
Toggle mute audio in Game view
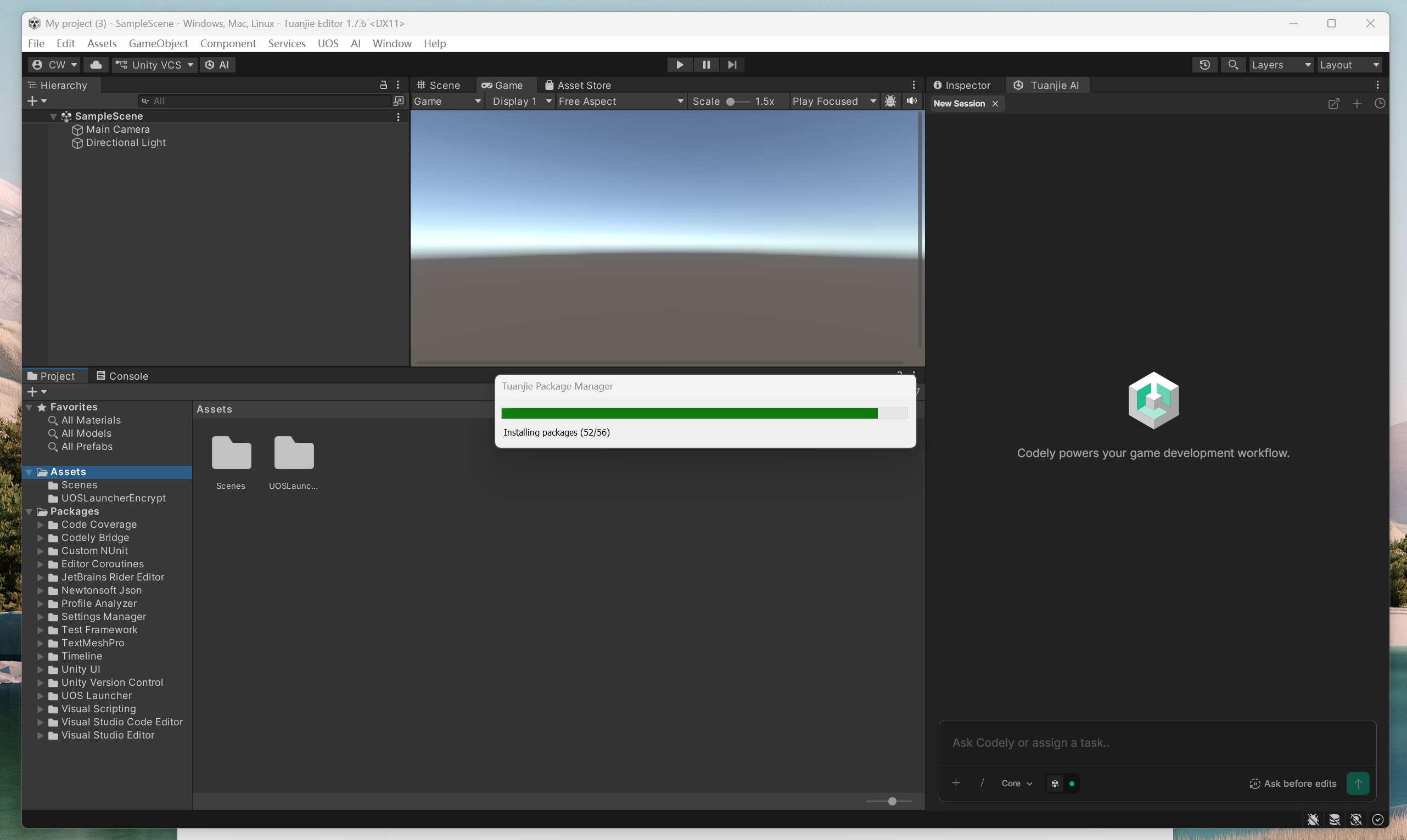click(912, 102)
